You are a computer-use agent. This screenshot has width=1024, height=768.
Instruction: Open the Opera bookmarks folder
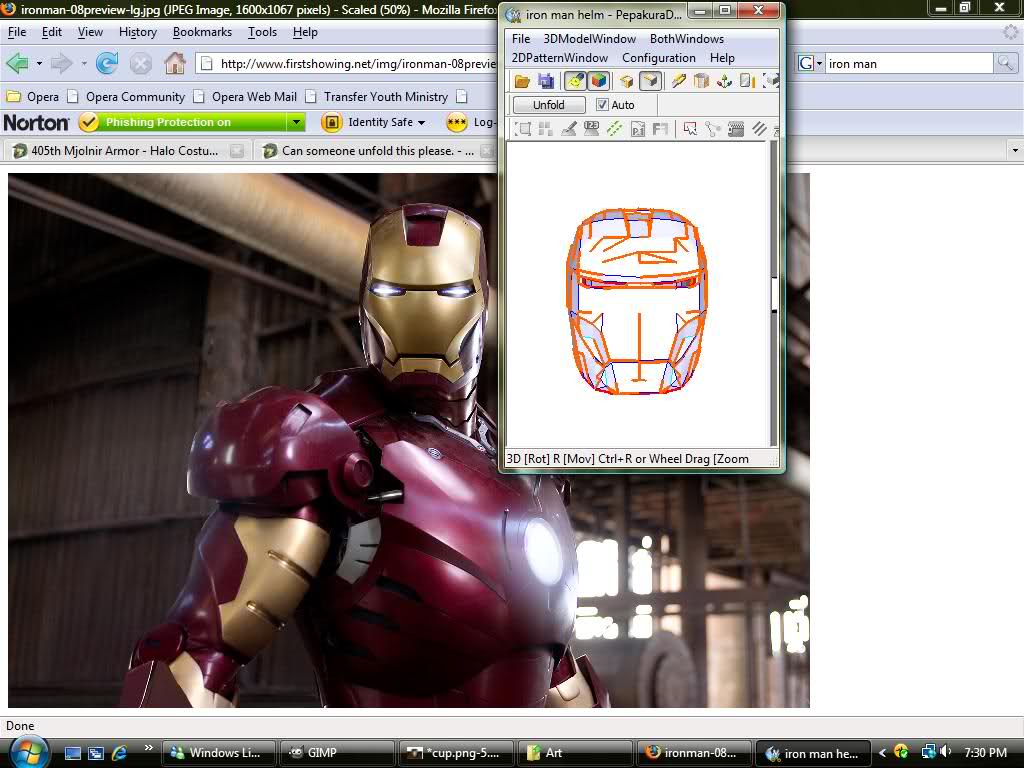pos(33,97)
